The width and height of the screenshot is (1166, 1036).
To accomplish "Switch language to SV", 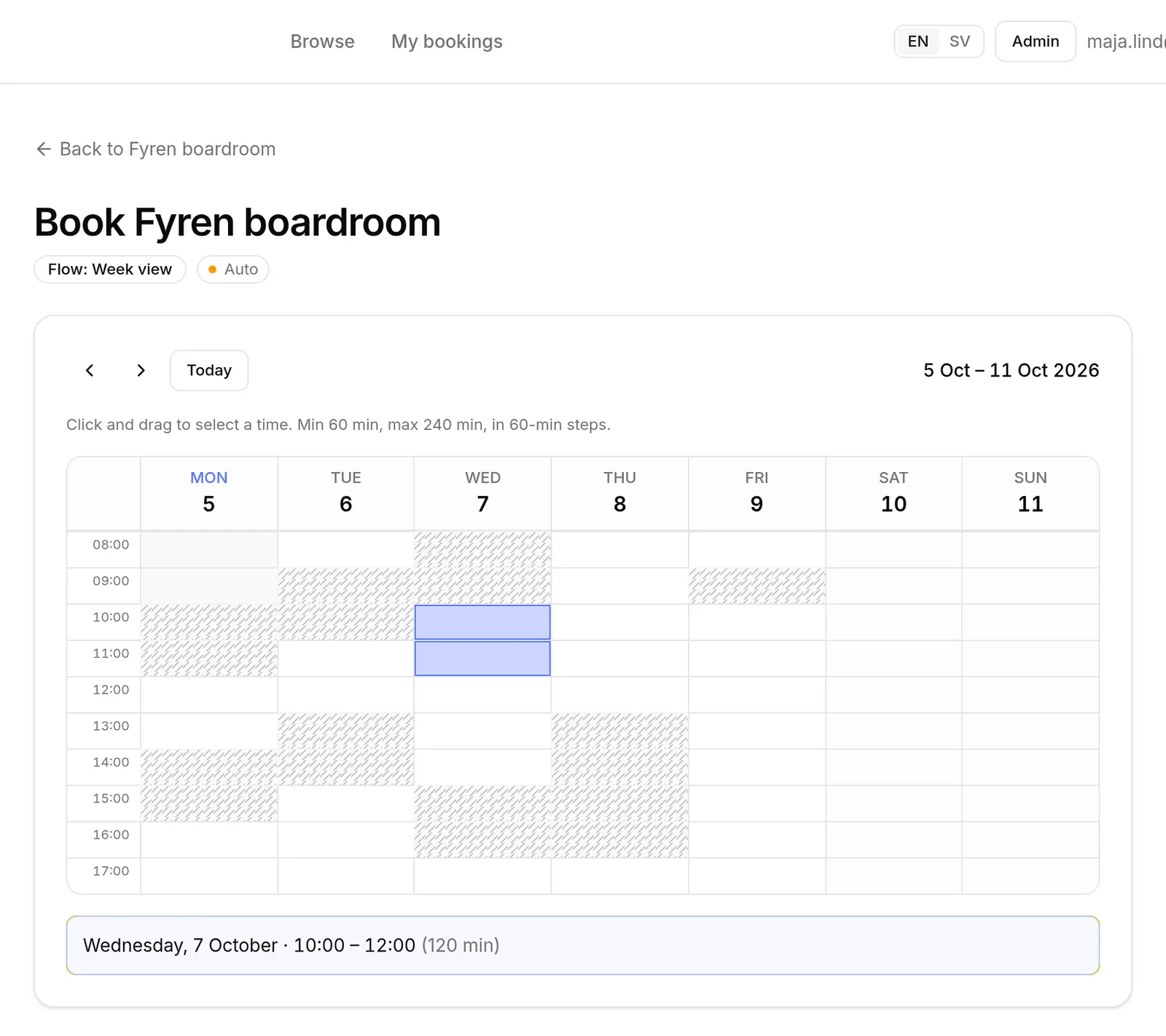I will (x=959, y=42).
